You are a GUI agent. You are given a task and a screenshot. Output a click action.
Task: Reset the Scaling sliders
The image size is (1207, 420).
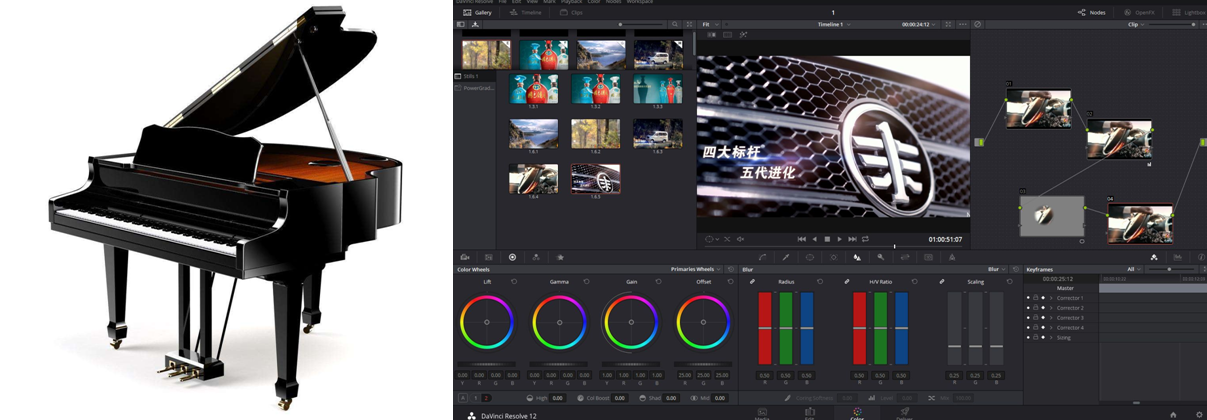point(1009,282)
